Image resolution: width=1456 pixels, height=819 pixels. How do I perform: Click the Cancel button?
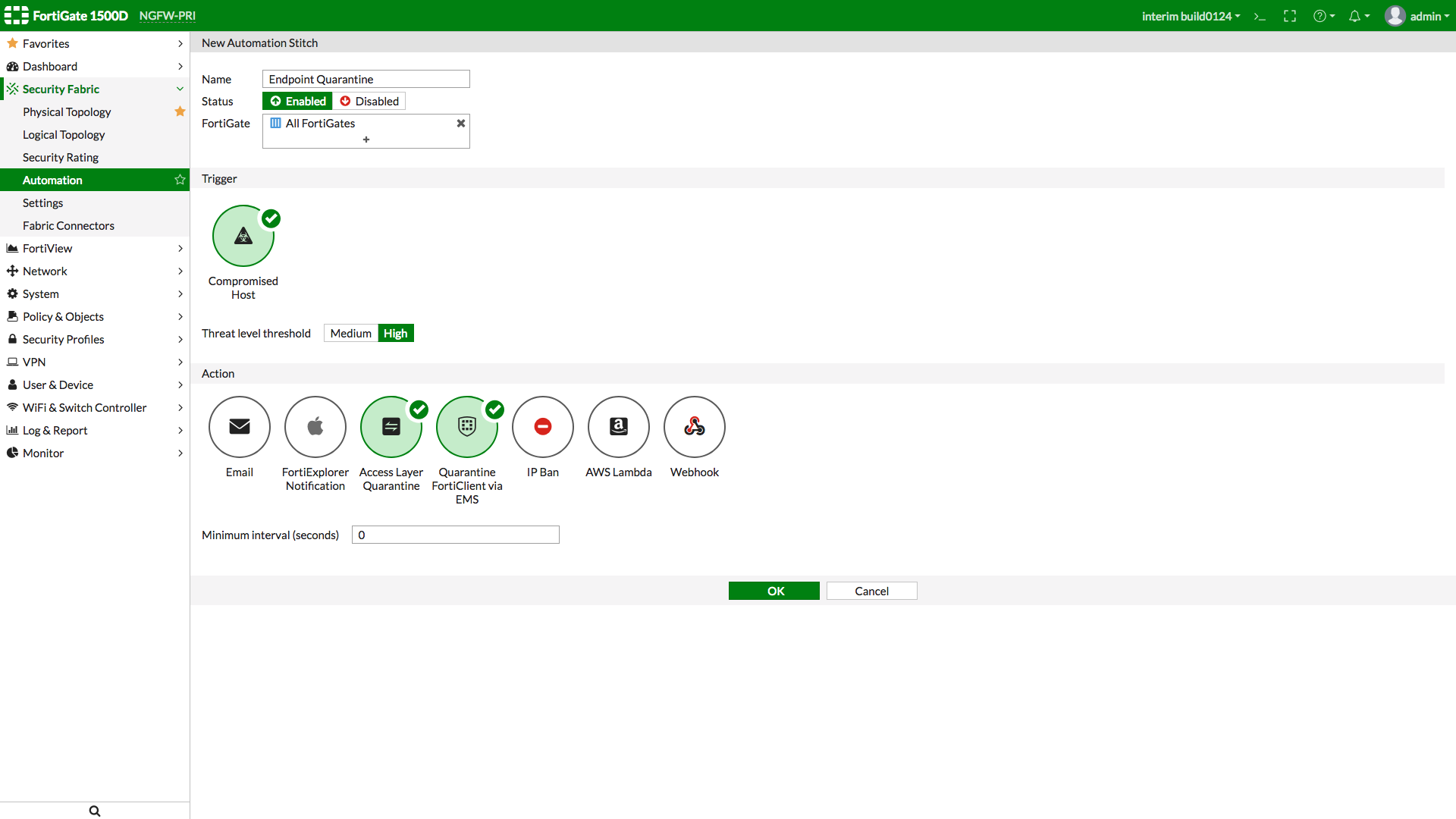tap(871, 591)
